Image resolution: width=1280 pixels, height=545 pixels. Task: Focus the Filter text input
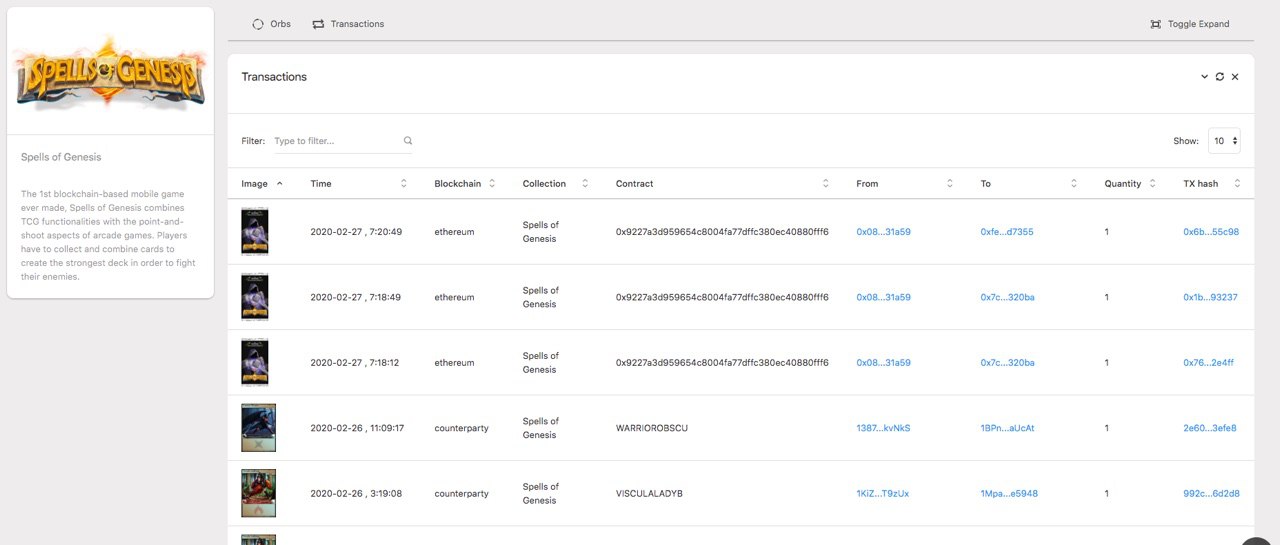[343, 141]
